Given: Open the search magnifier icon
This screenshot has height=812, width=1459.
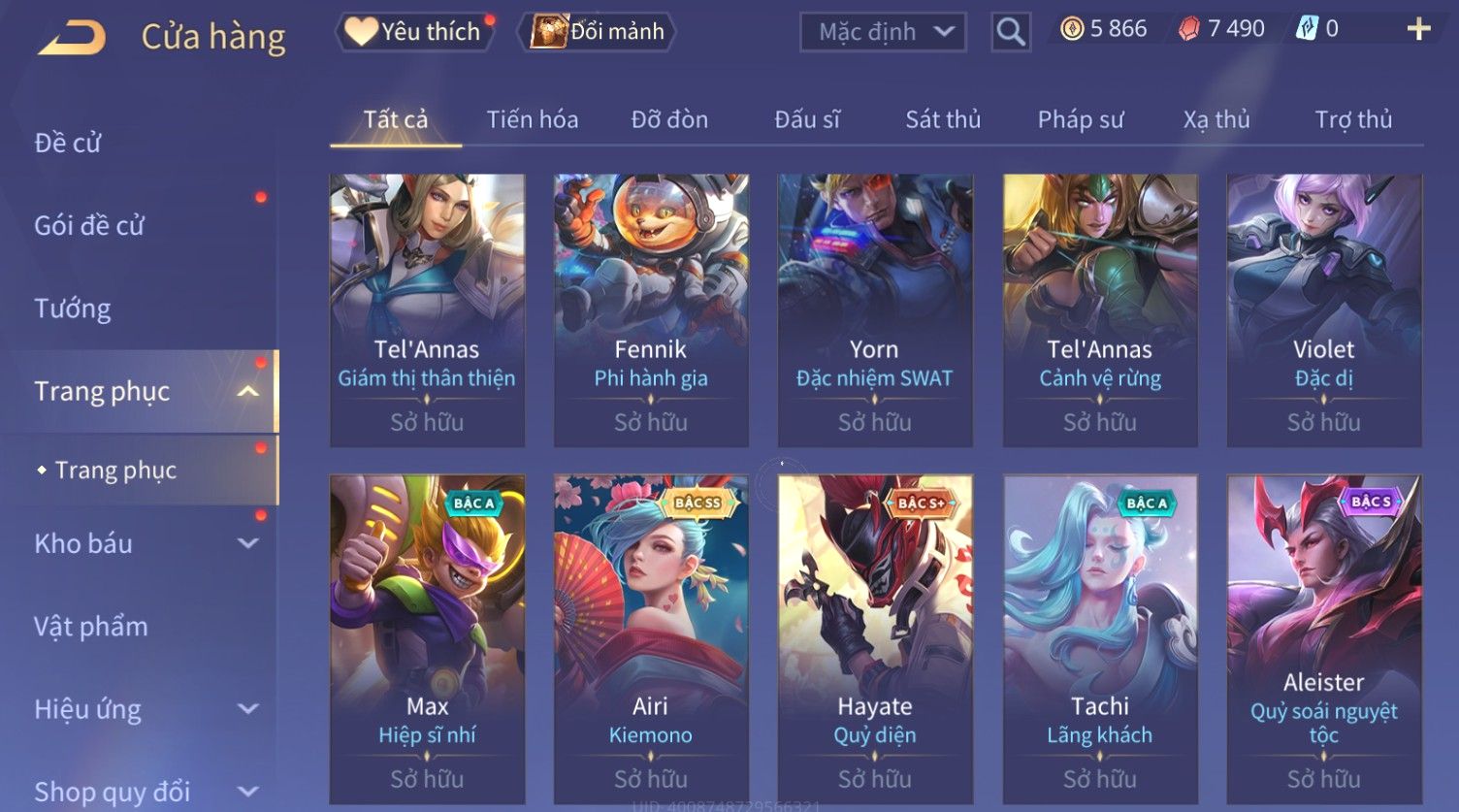Looking at the screenshot, I should point(1010,32).
